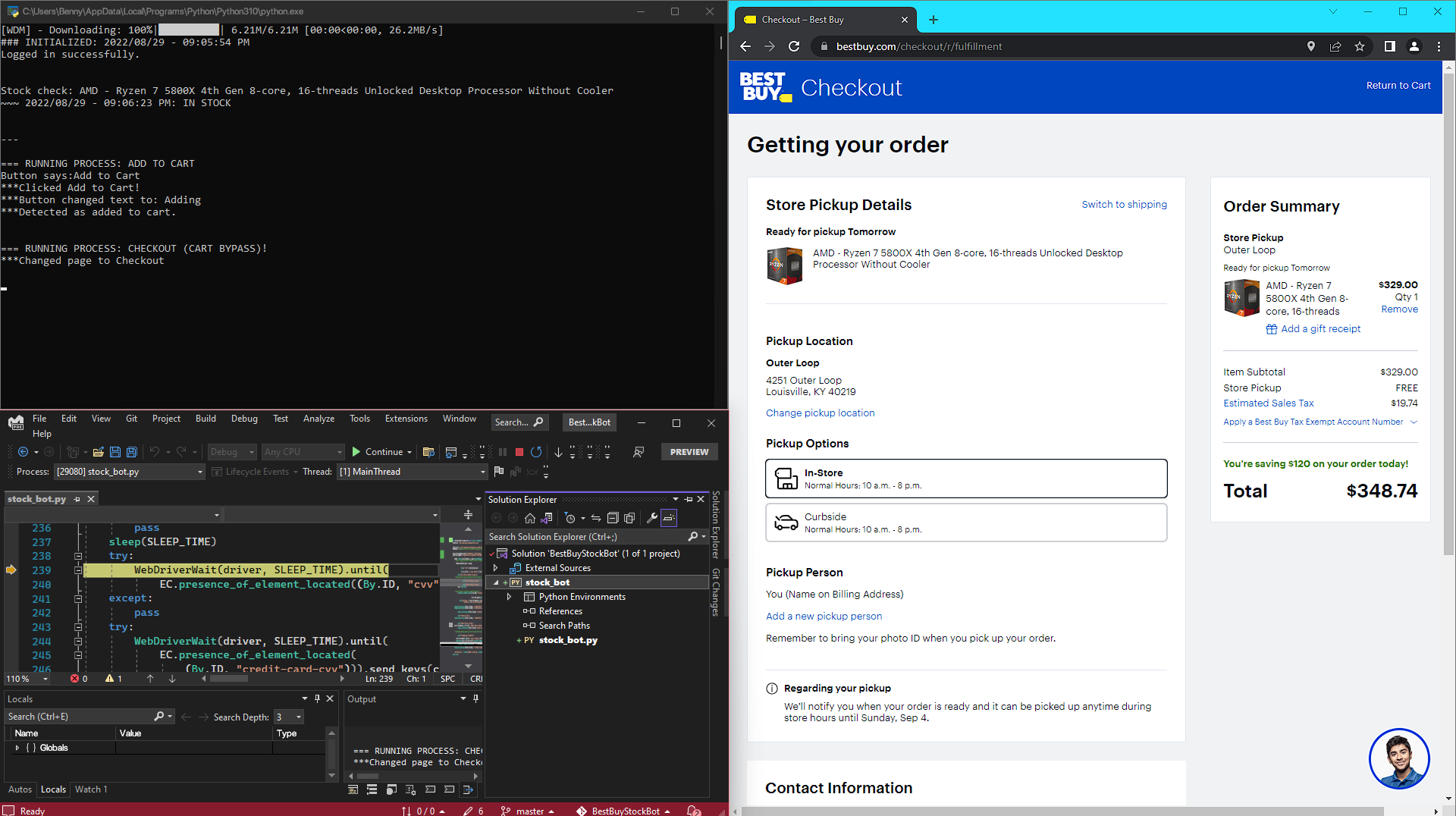This screenshot has width=1456, height=816.
Task: Switch to the Watch 1 tab
Action: click(x=91, y=789)
